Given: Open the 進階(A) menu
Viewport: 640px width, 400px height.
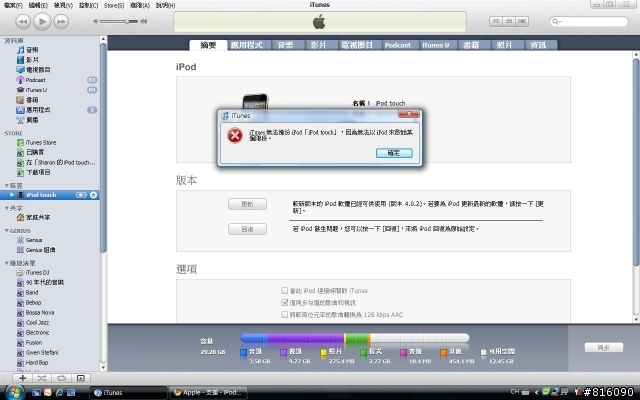Looking at the screenshot, I should [140, 5].
